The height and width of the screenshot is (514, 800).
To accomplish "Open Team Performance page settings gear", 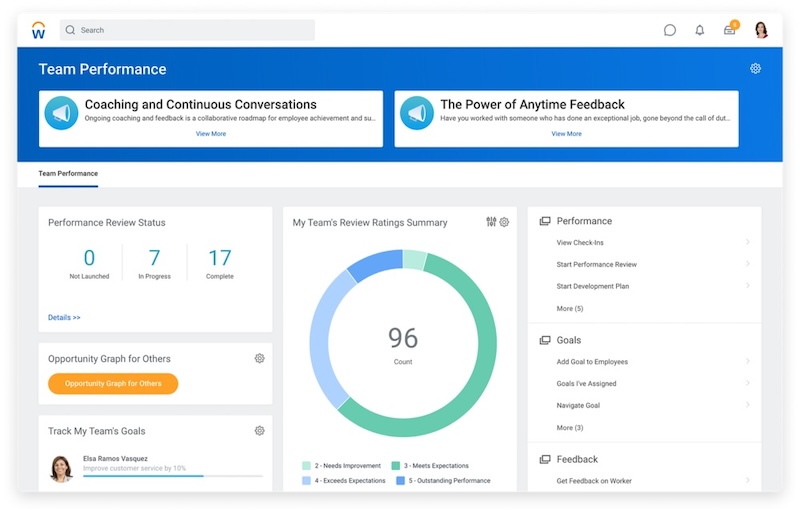I will point(756,69).
